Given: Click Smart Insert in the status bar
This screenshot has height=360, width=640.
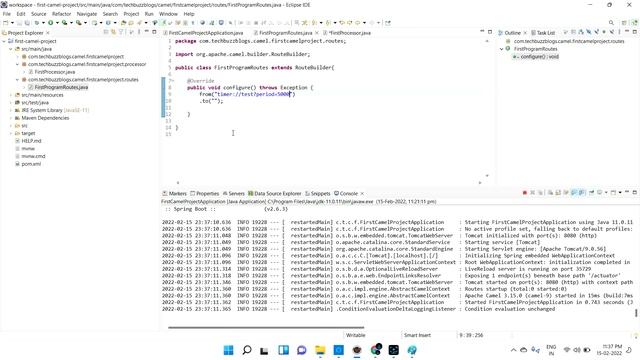Looking at the screenshot, I should 417,335.
